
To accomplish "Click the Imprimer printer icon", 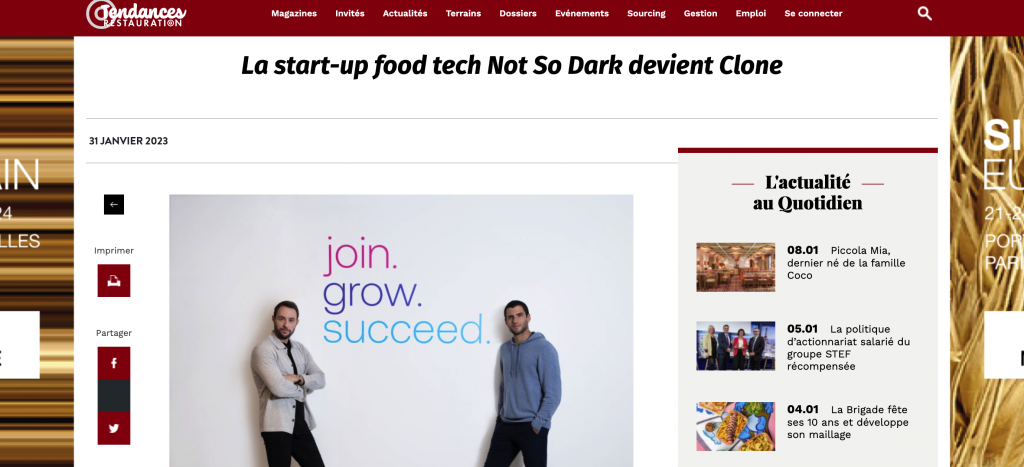I will [x=114, y=280].
